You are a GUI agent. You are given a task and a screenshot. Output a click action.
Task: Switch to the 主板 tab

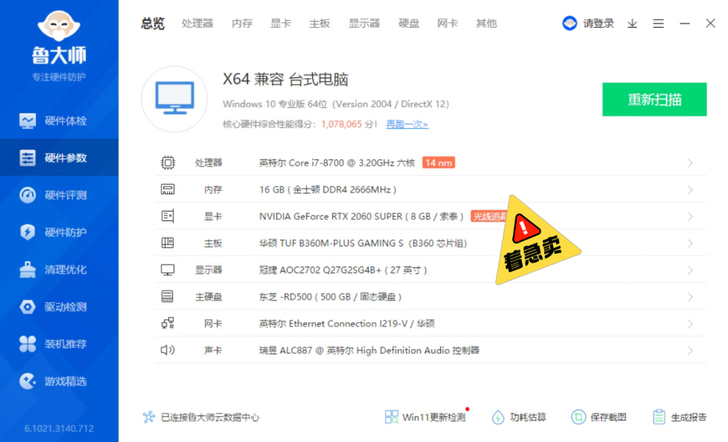tap(319, 23)
